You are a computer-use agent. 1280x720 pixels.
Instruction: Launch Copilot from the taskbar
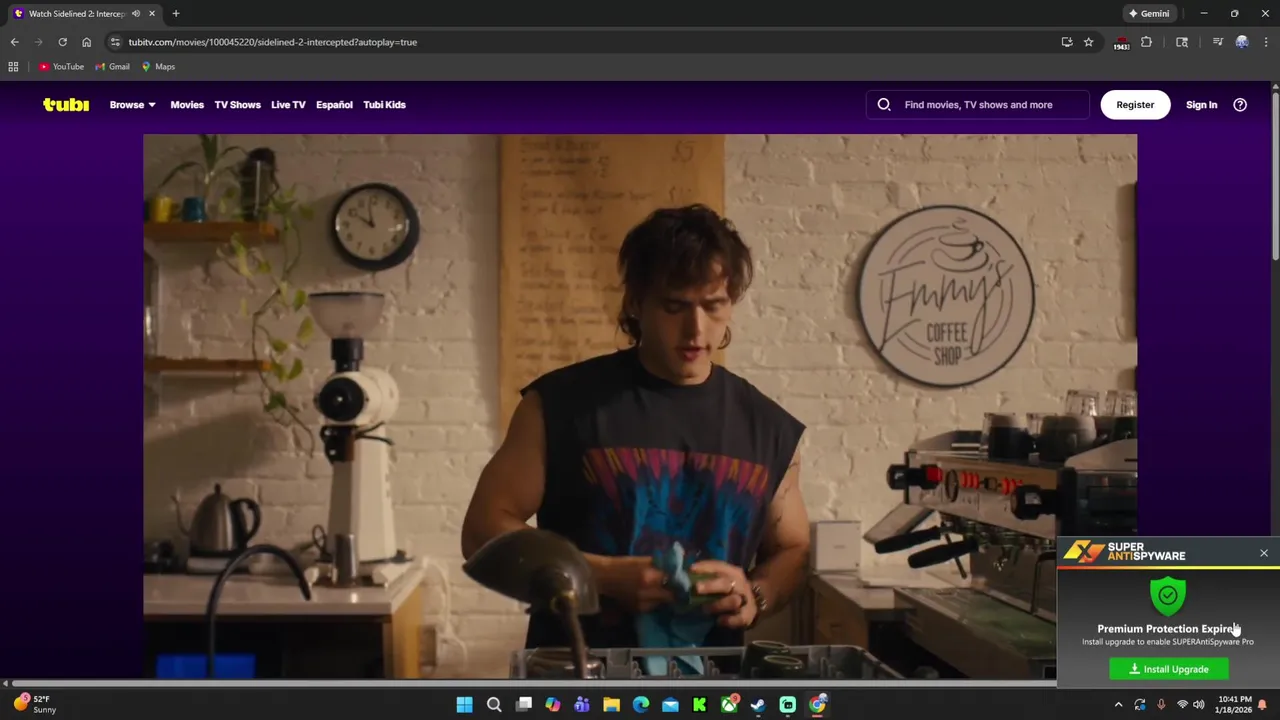[x=553, y=705]
